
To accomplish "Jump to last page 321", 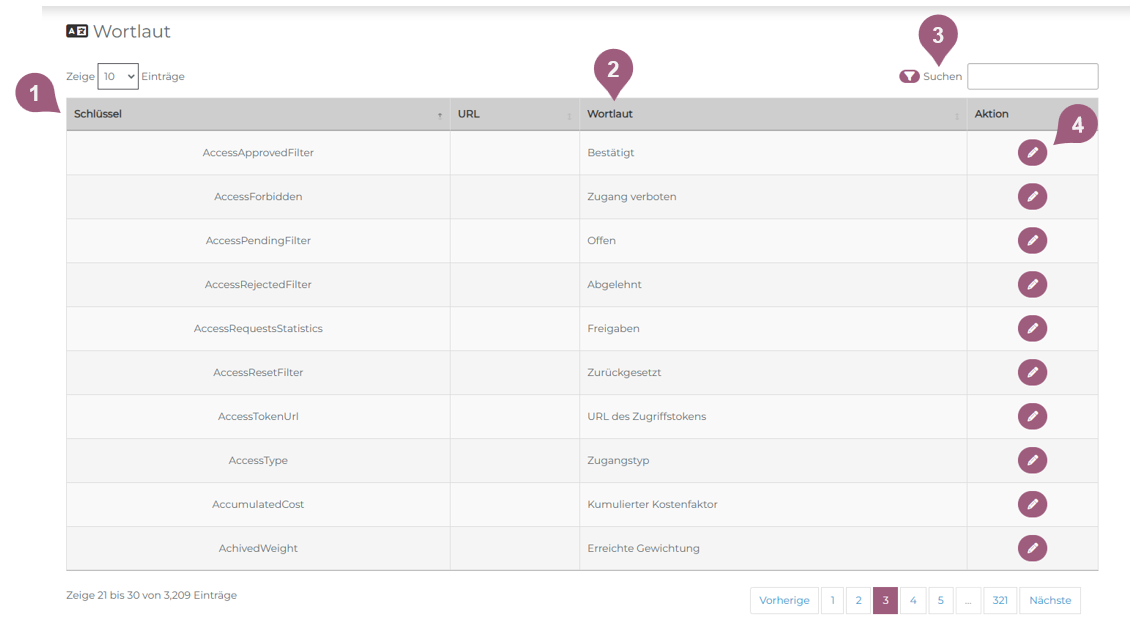I will (x=1000, y=601).
